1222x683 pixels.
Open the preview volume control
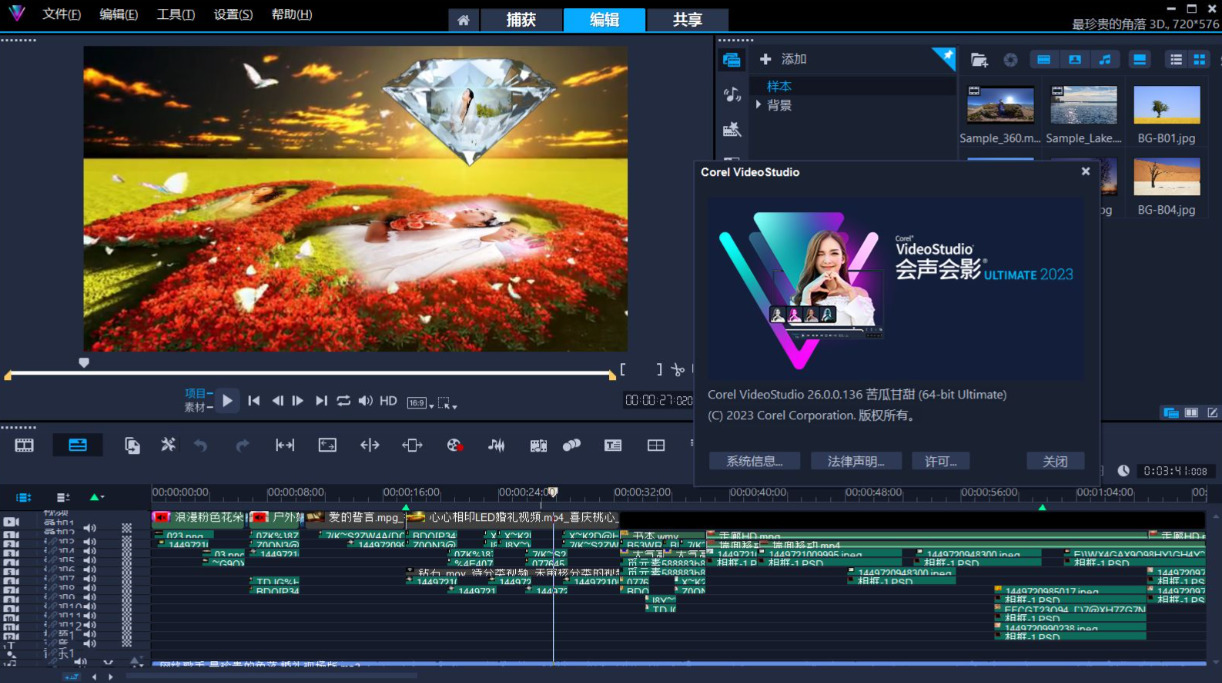click(x=365, y=401)
